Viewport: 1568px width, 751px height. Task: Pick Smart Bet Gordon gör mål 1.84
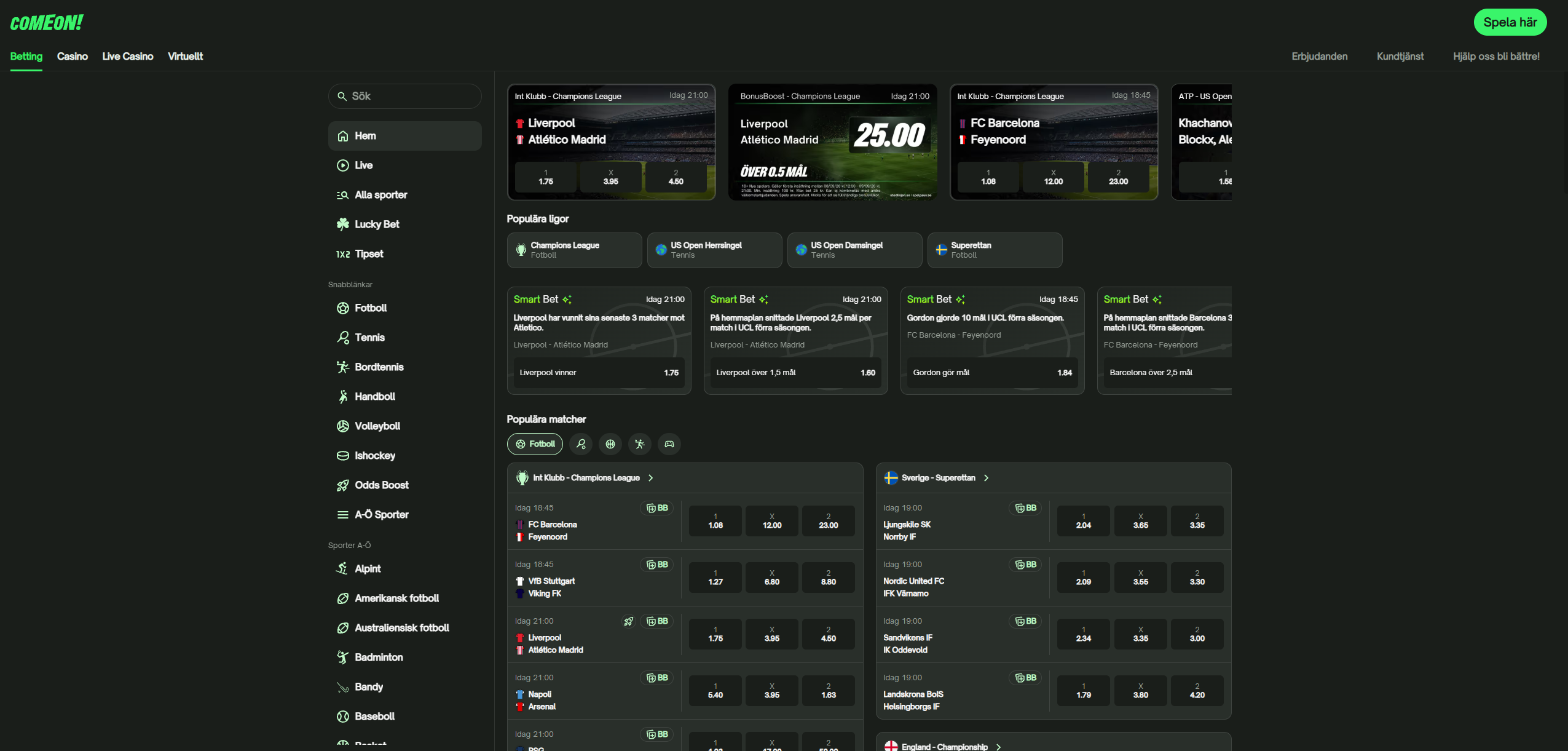pos(993,373)
